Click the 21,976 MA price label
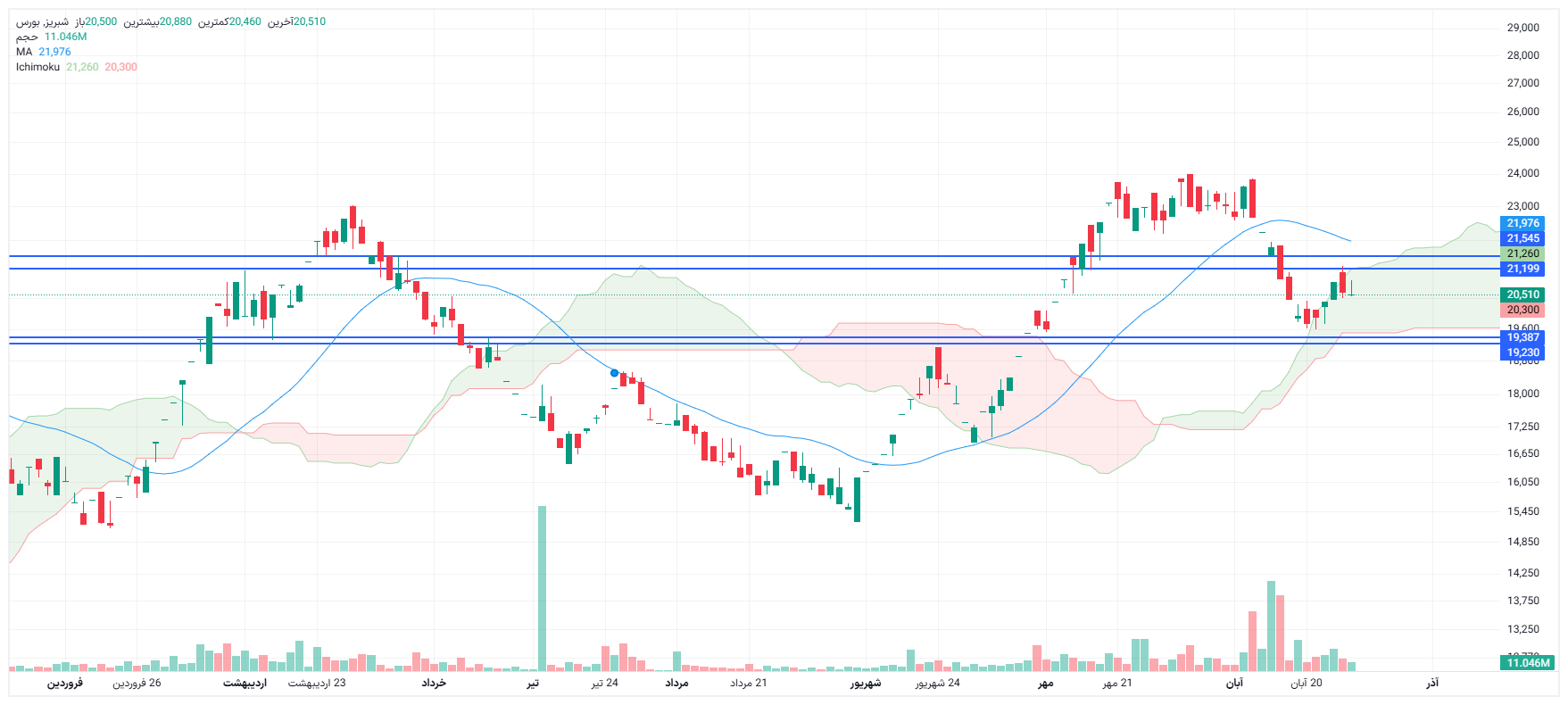 point(1522,223)
